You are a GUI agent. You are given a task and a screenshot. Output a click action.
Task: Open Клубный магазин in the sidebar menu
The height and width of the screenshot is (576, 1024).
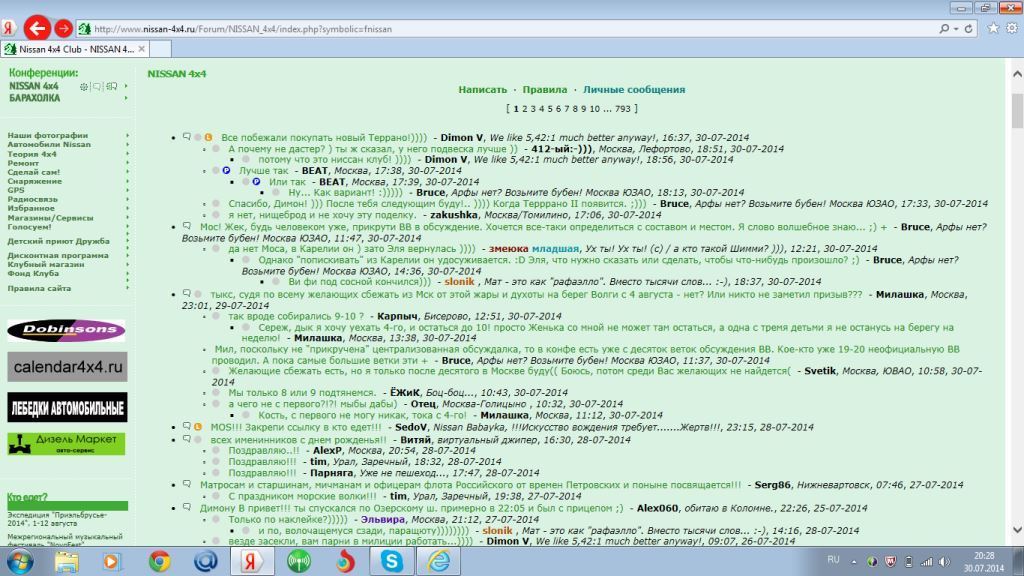pyautogui.click(x=46, y=264)
